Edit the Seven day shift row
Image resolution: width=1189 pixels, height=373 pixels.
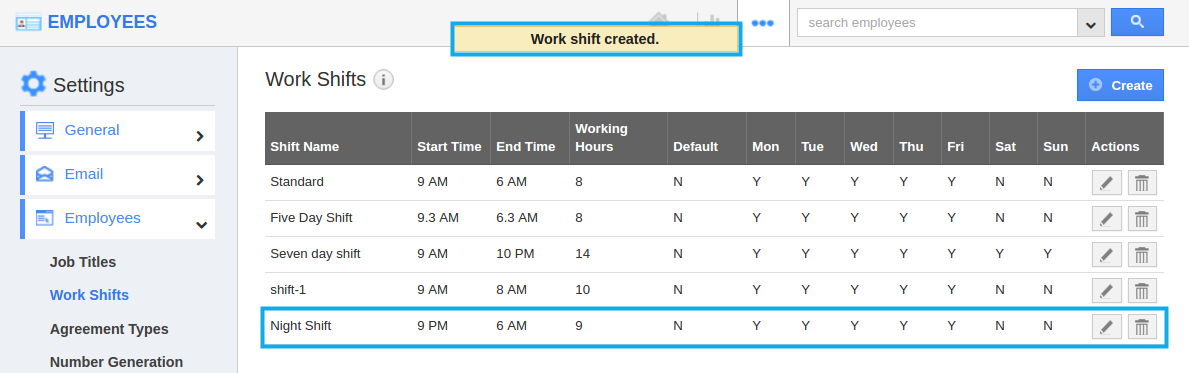(x=1106, y=255)
